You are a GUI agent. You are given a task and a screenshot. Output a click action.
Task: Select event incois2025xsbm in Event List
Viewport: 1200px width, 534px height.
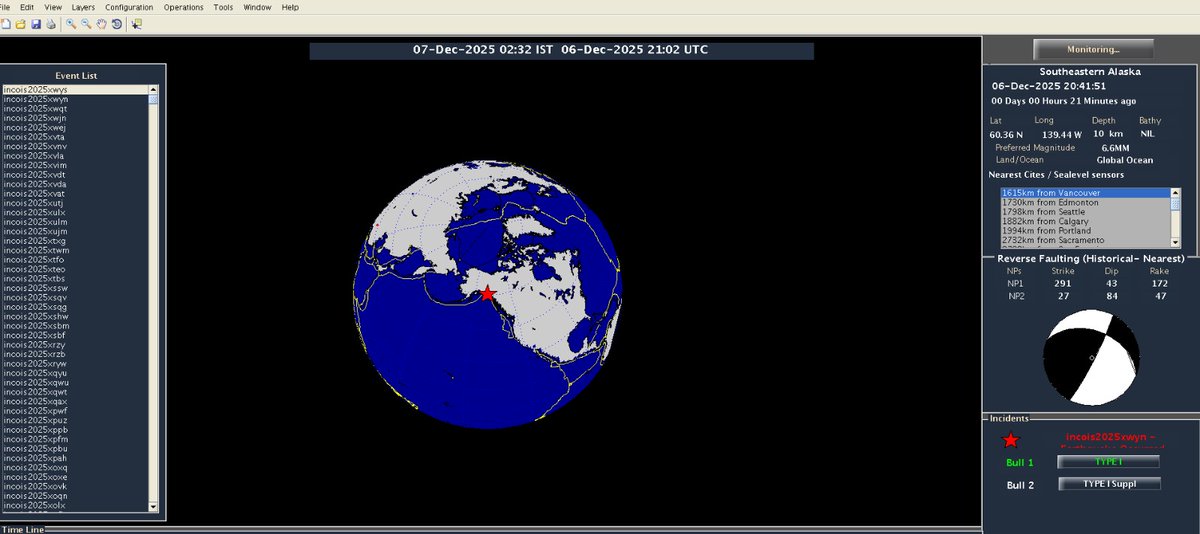click(x=75, y=326)
